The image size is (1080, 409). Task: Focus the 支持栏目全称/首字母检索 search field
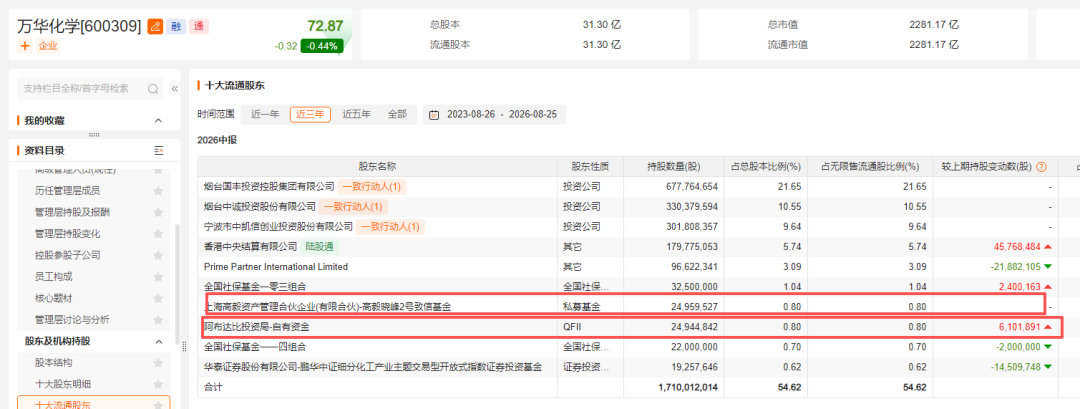point(90,89)
